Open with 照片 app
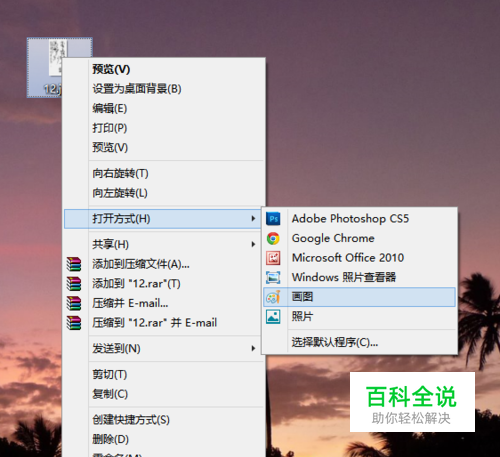 (x=359, y=317)
